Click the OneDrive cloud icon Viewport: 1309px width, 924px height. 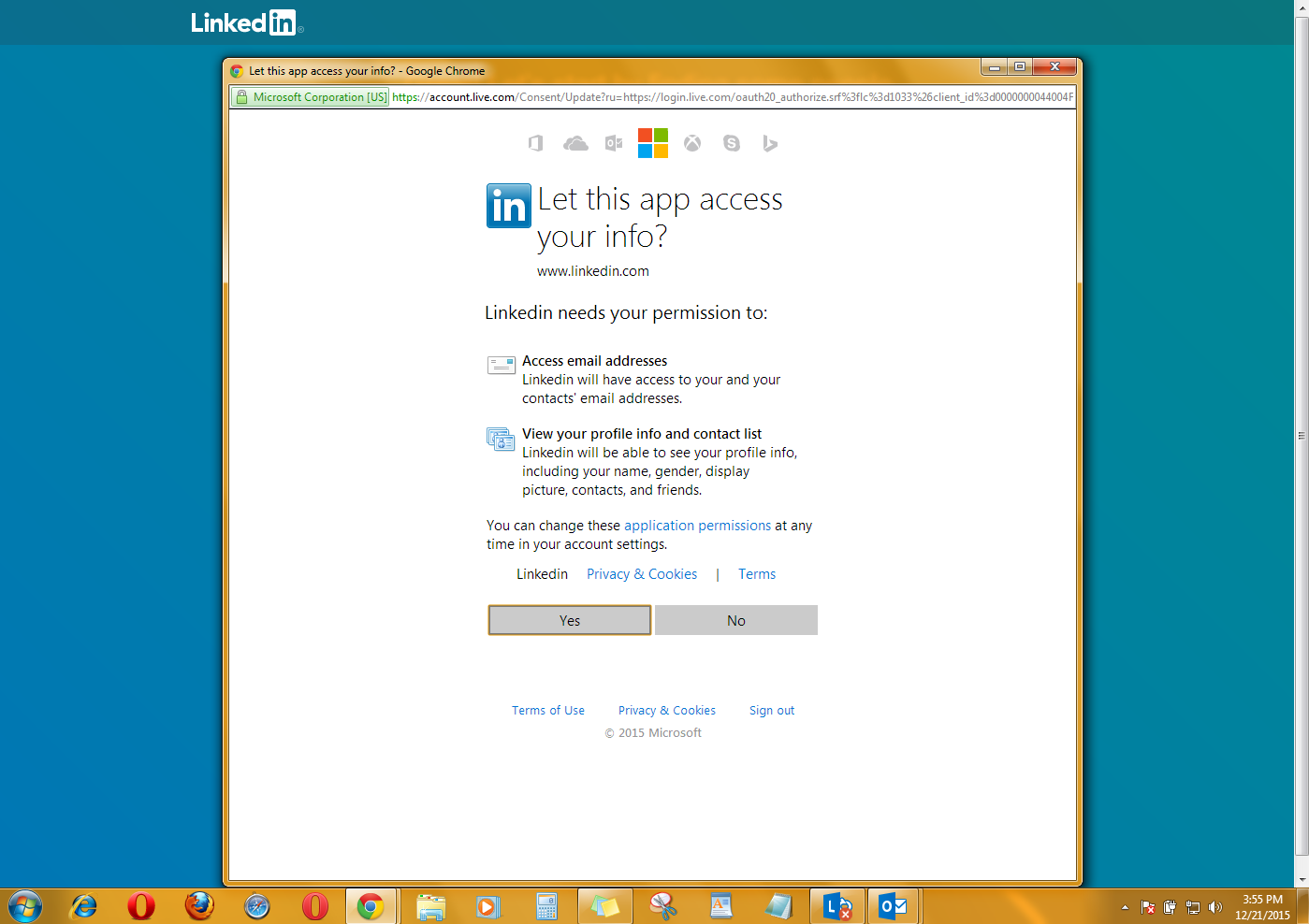575,143
